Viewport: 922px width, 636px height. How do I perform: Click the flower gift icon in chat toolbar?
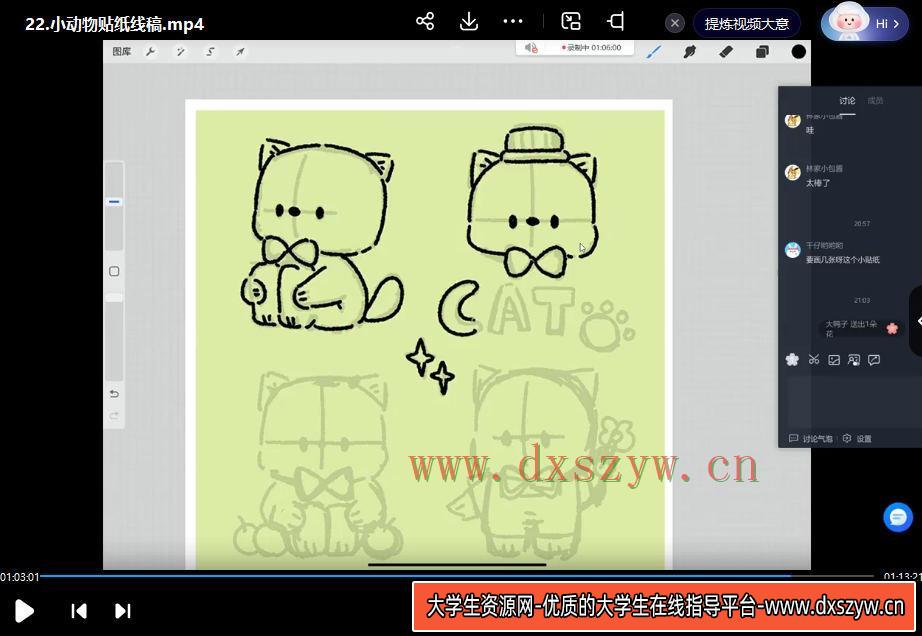(792, 360)
